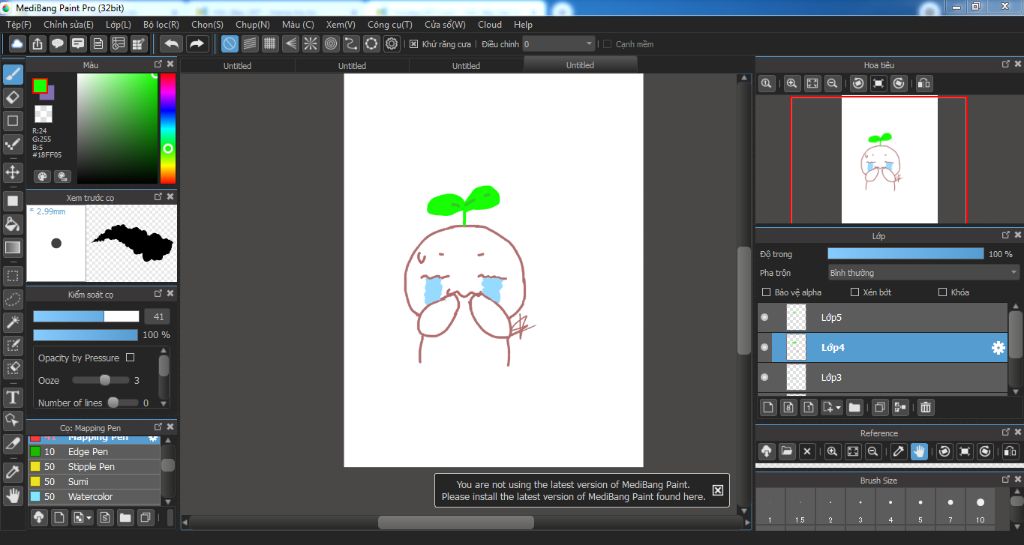Viewport: 1024px width, 545px height.
Task: Hide the Lớp3 layer
Action: coord(765,377)
